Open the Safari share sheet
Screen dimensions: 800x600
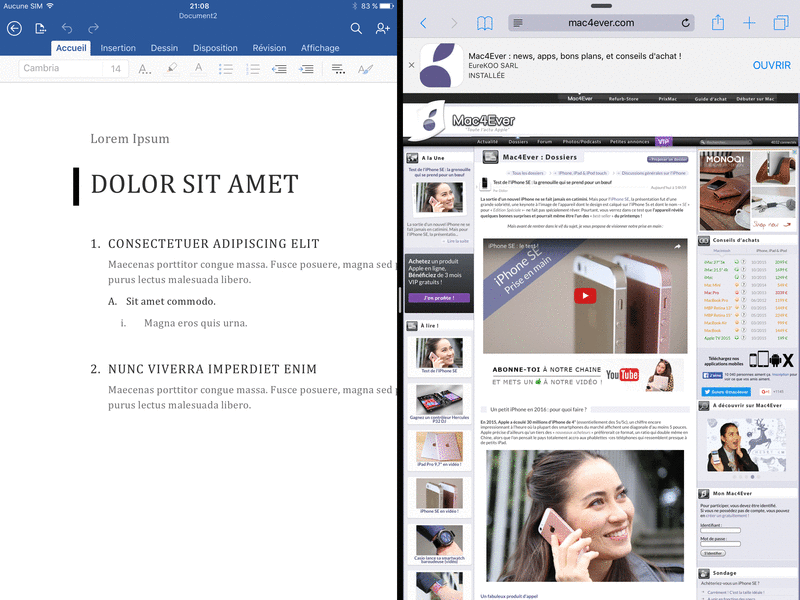click(718, 22)
